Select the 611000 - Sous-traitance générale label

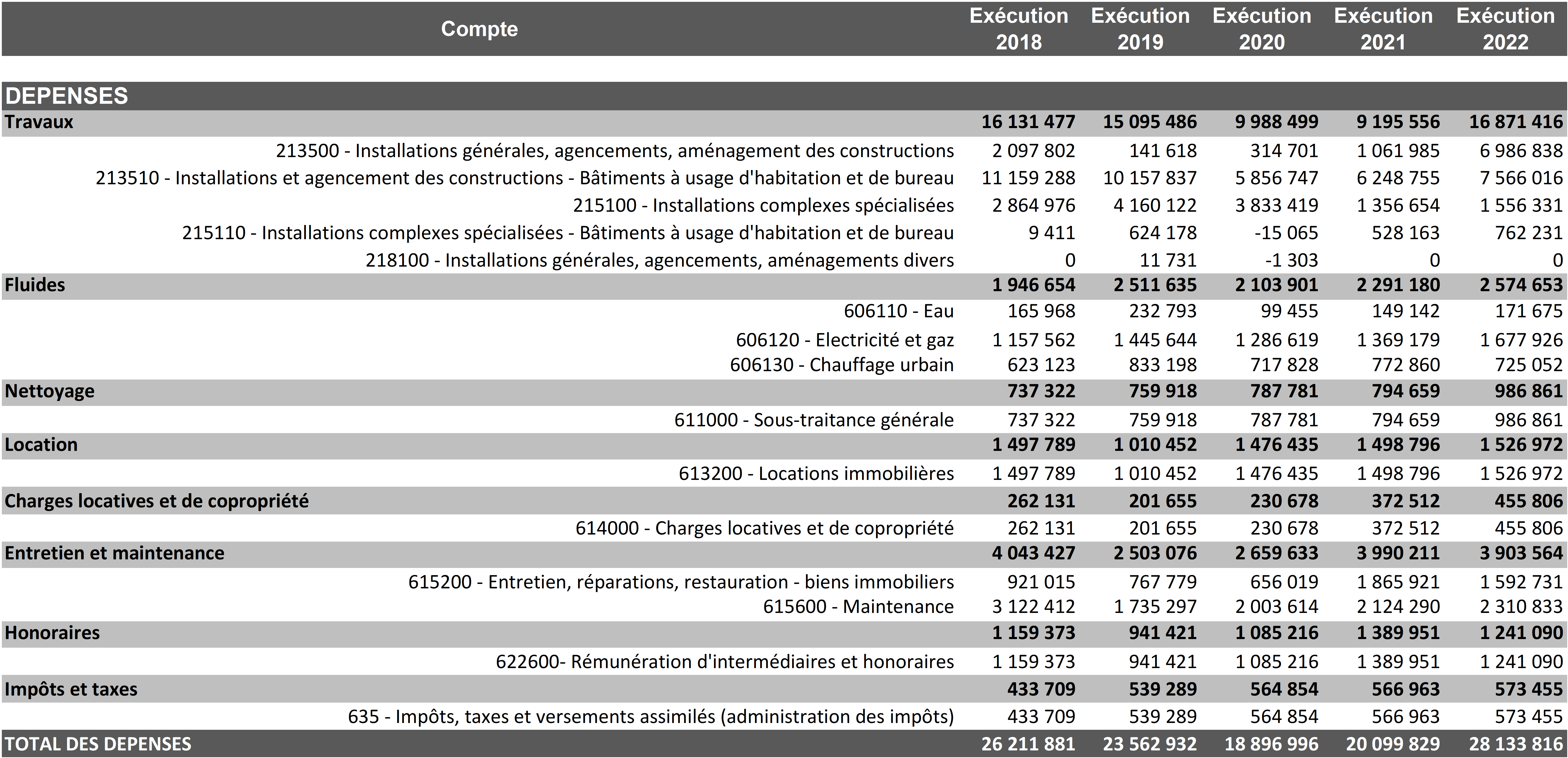tap(813, 420)
